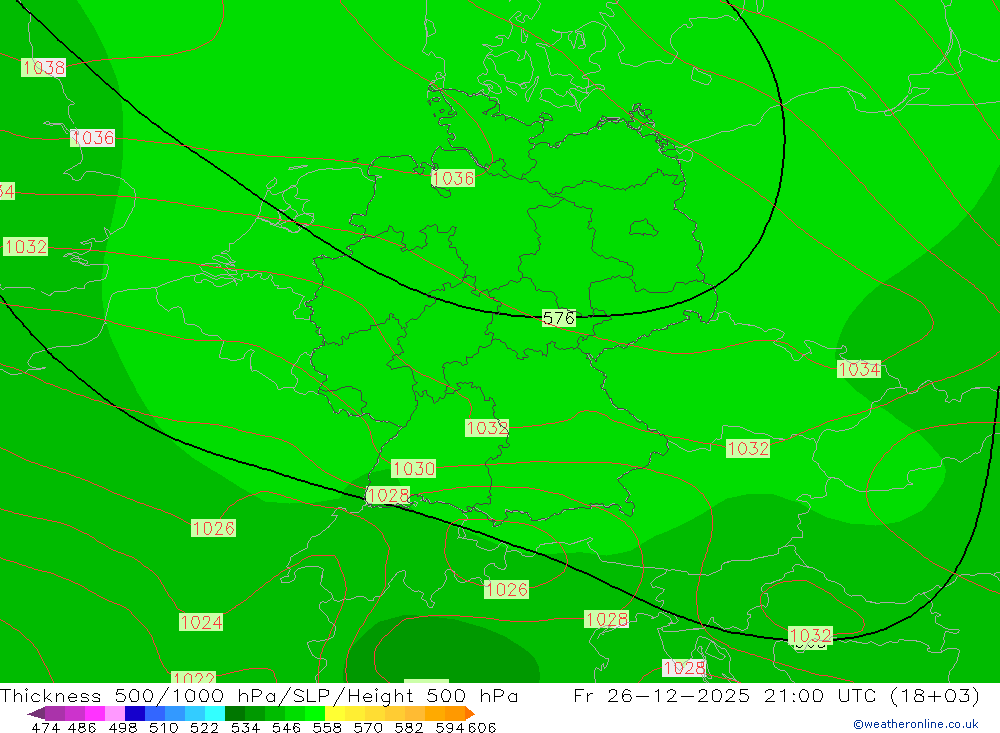
Task: Pick the cyan legend swatch
Action: [215, 713]
